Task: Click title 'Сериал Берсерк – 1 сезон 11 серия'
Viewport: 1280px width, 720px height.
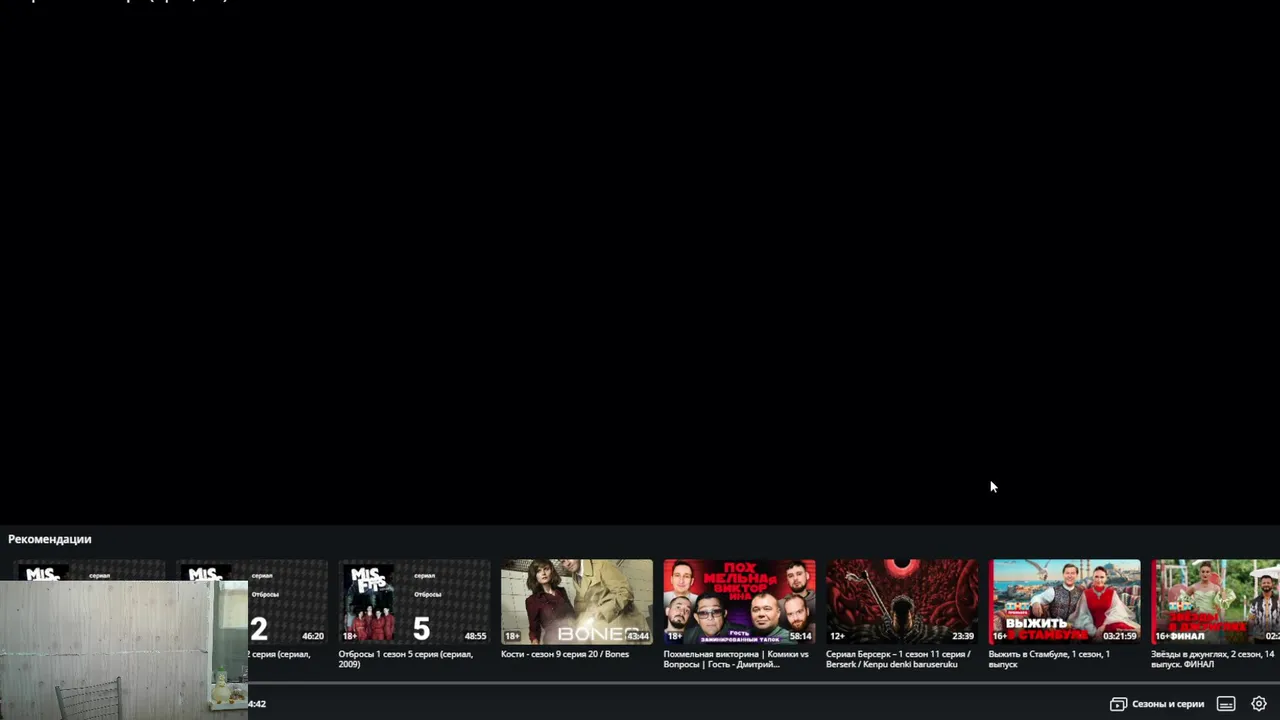Action: click(x=898, y=659)
